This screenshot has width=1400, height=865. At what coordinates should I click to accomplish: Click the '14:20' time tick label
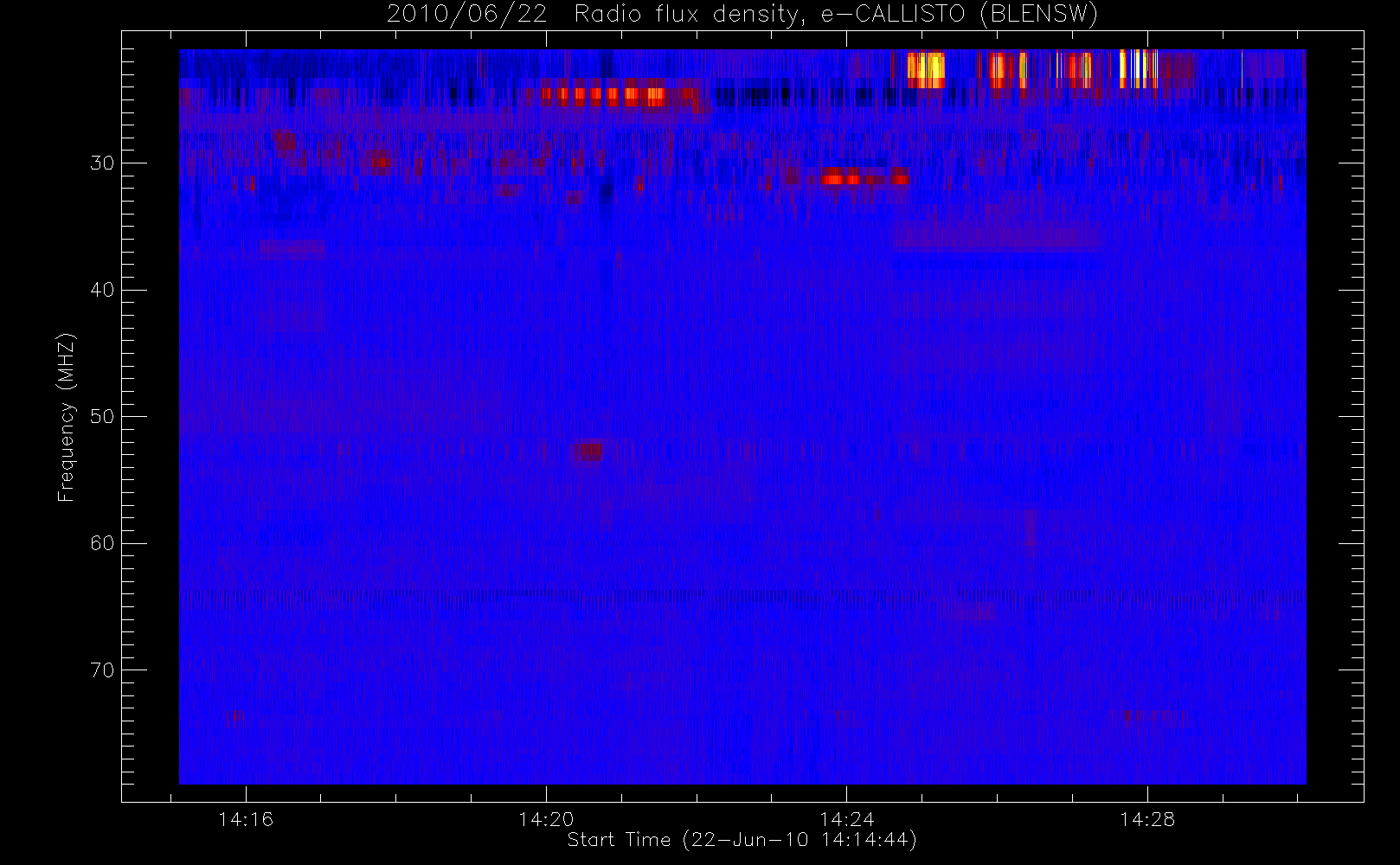point(546,819)
